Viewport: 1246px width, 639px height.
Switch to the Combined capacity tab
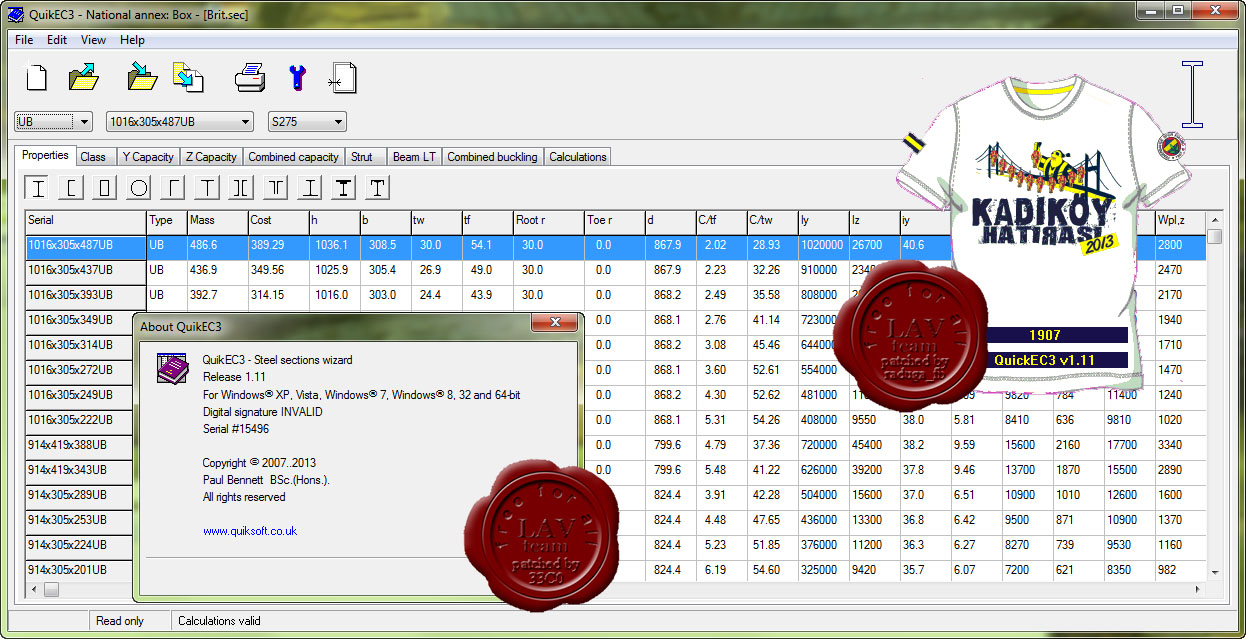pyautogui.click(x=293, y=157)
